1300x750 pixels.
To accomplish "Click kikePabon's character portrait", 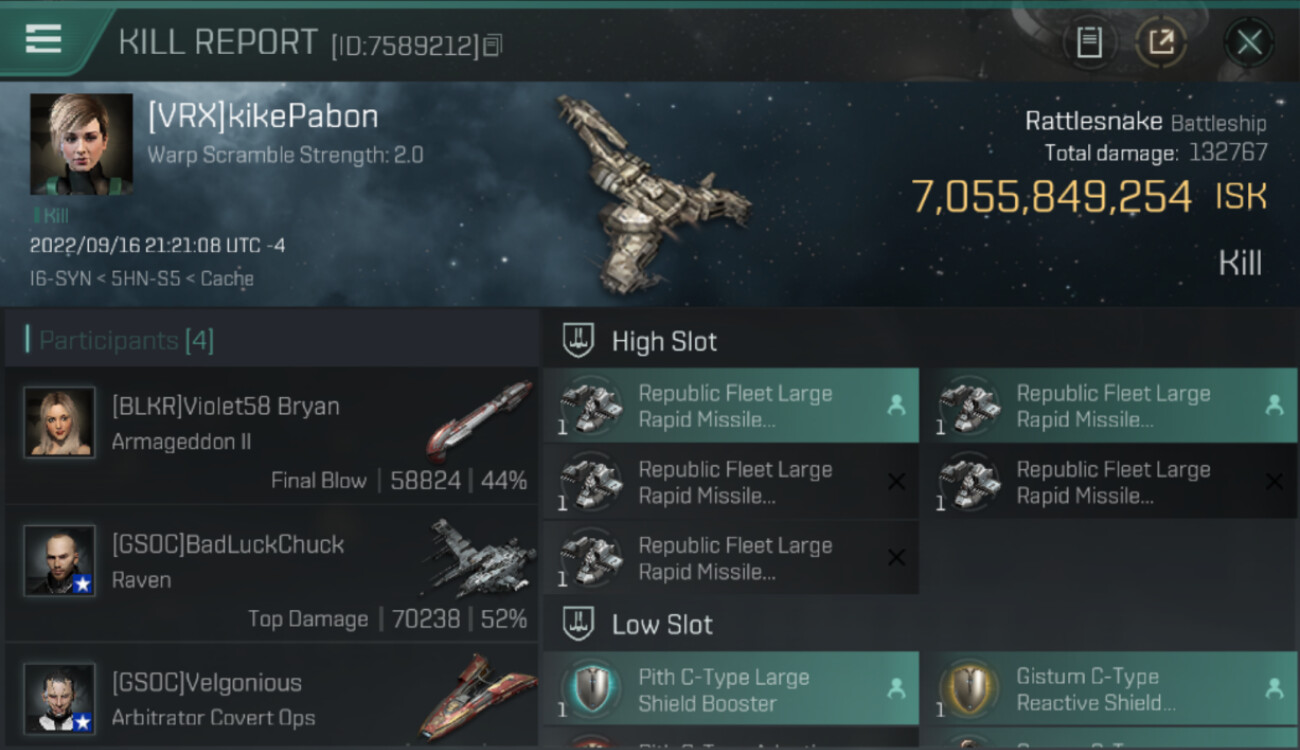I will click(x=81, y=144).
